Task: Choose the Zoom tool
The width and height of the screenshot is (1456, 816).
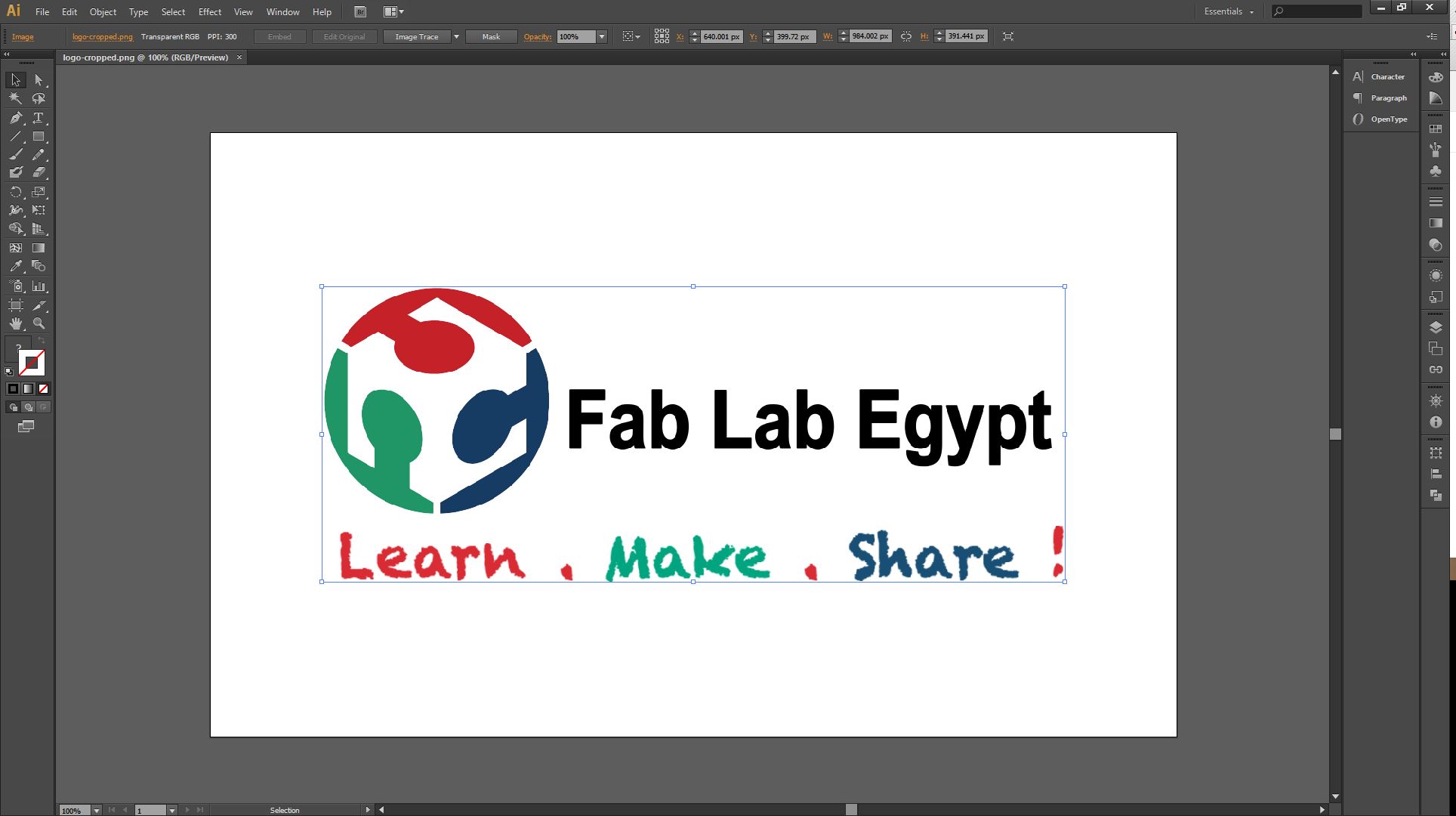Action: pyautogui.click(x=39, y=323)
